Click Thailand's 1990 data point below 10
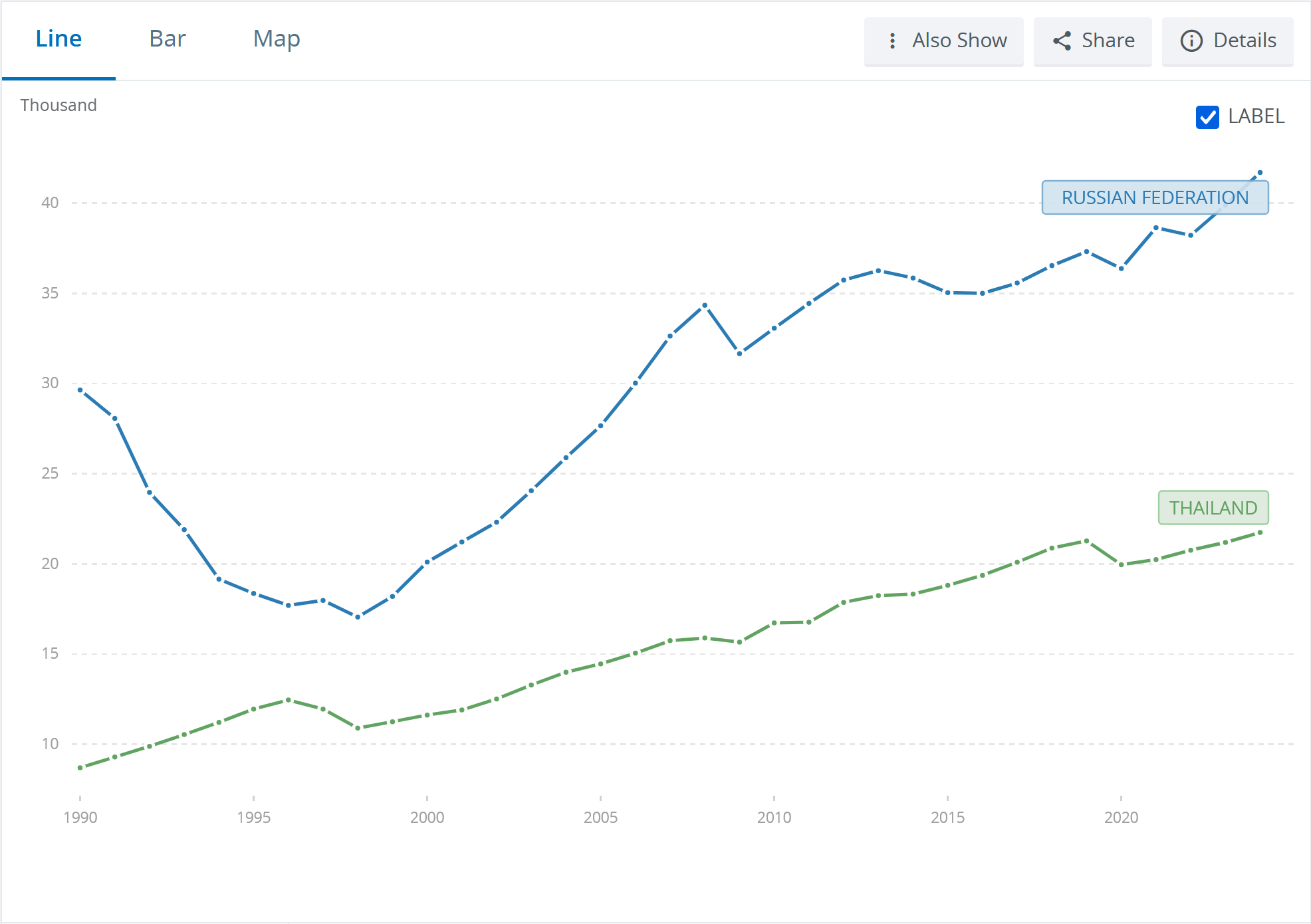This screenshot has height=924, width=1311. (80, 768)
